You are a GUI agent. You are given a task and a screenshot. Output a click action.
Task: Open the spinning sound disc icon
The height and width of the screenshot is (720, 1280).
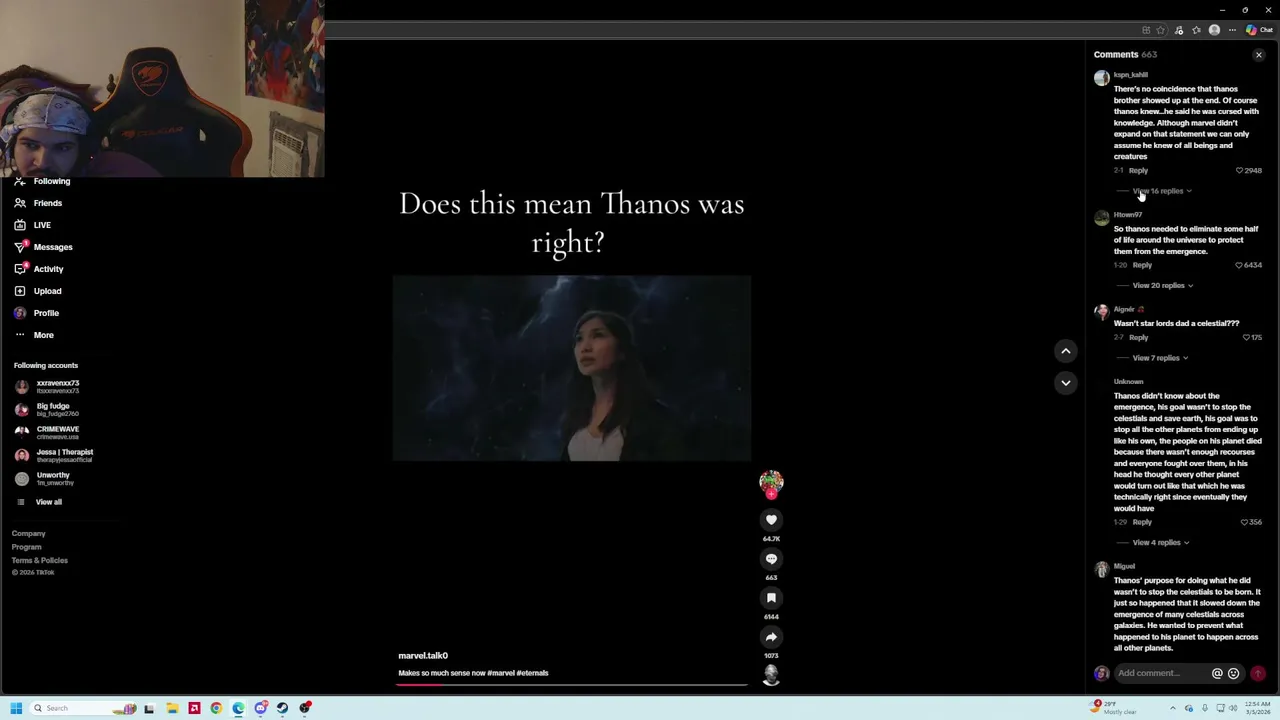pos(771,676)
